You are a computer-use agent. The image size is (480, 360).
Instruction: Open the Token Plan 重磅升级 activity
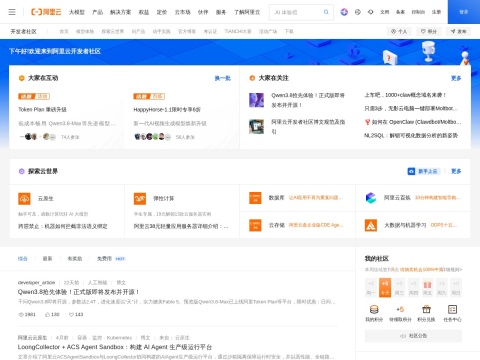42,109
